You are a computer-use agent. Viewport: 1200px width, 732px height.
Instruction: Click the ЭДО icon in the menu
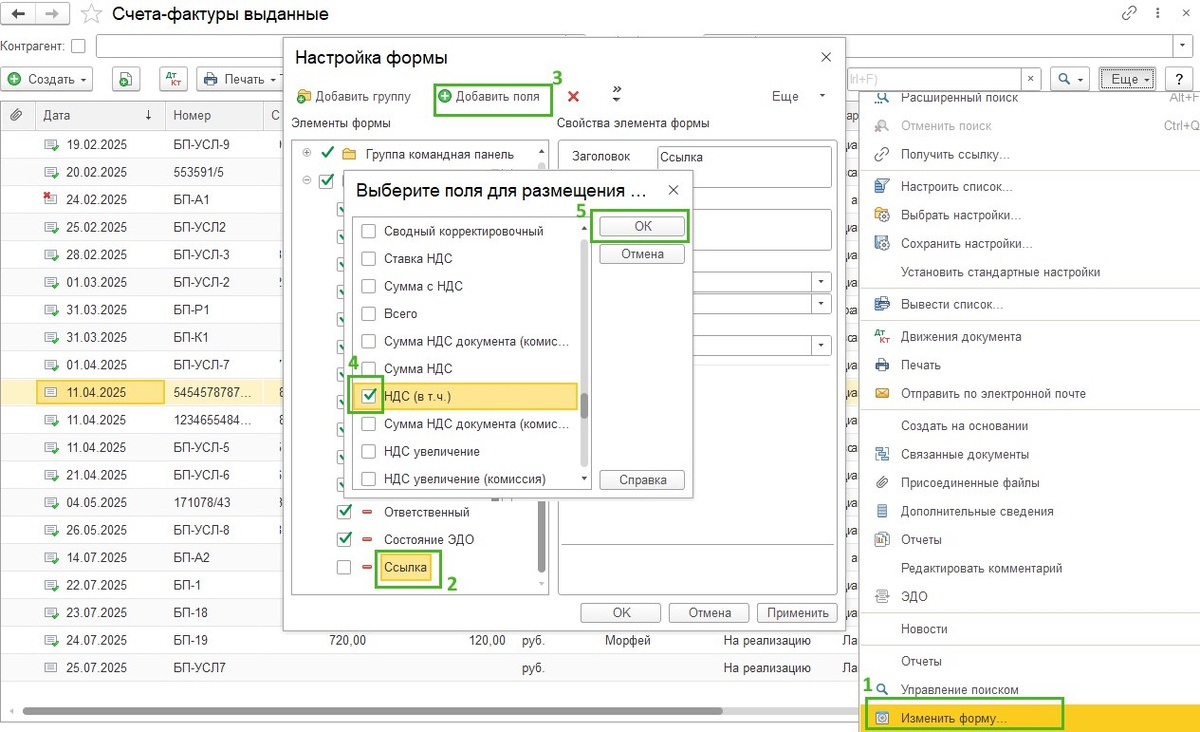[x=882, y=596]
